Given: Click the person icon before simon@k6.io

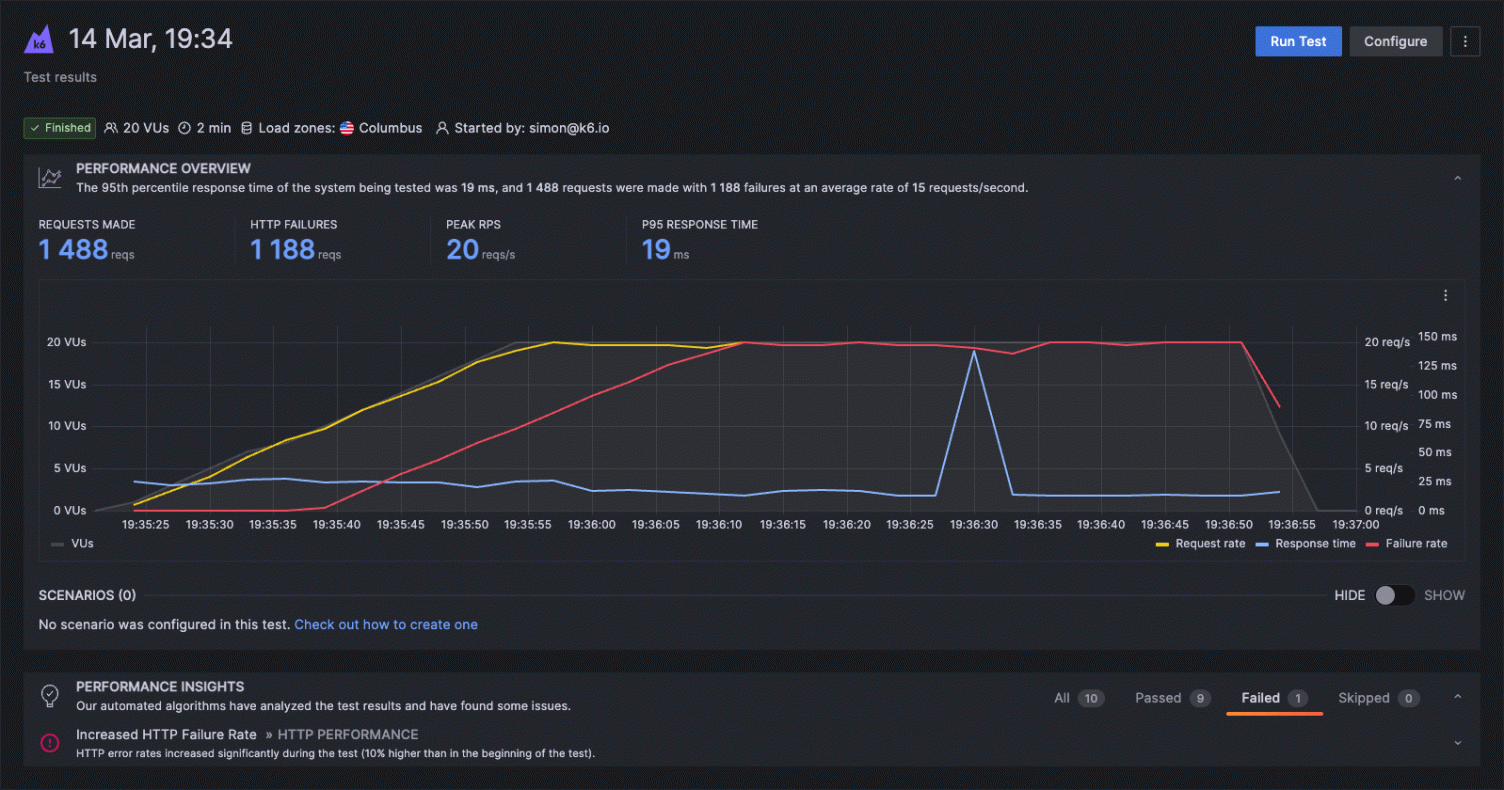Looking at the screenshot, I should (x=442, y=128).
